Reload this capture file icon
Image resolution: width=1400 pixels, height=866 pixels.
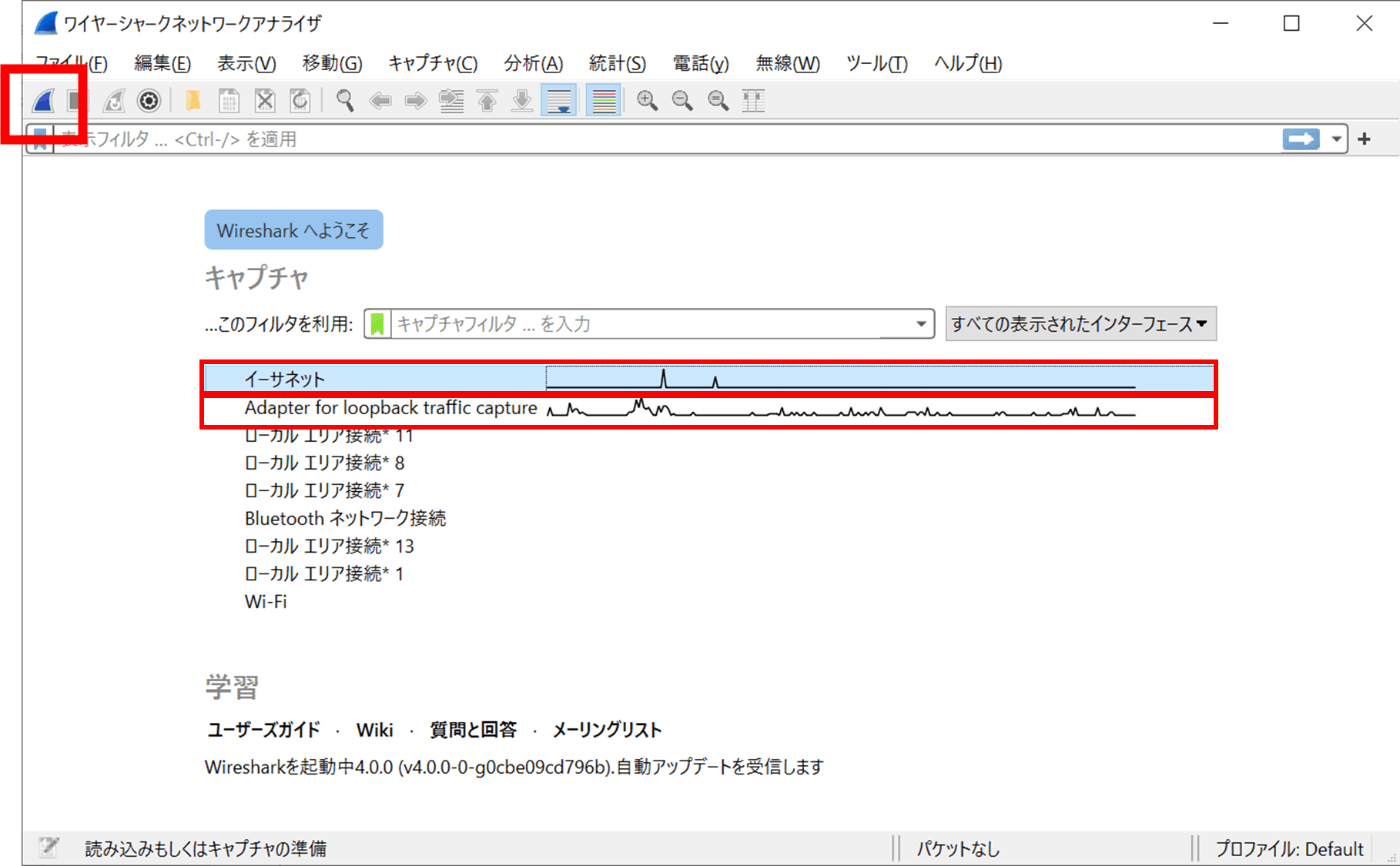pos(299,100)
